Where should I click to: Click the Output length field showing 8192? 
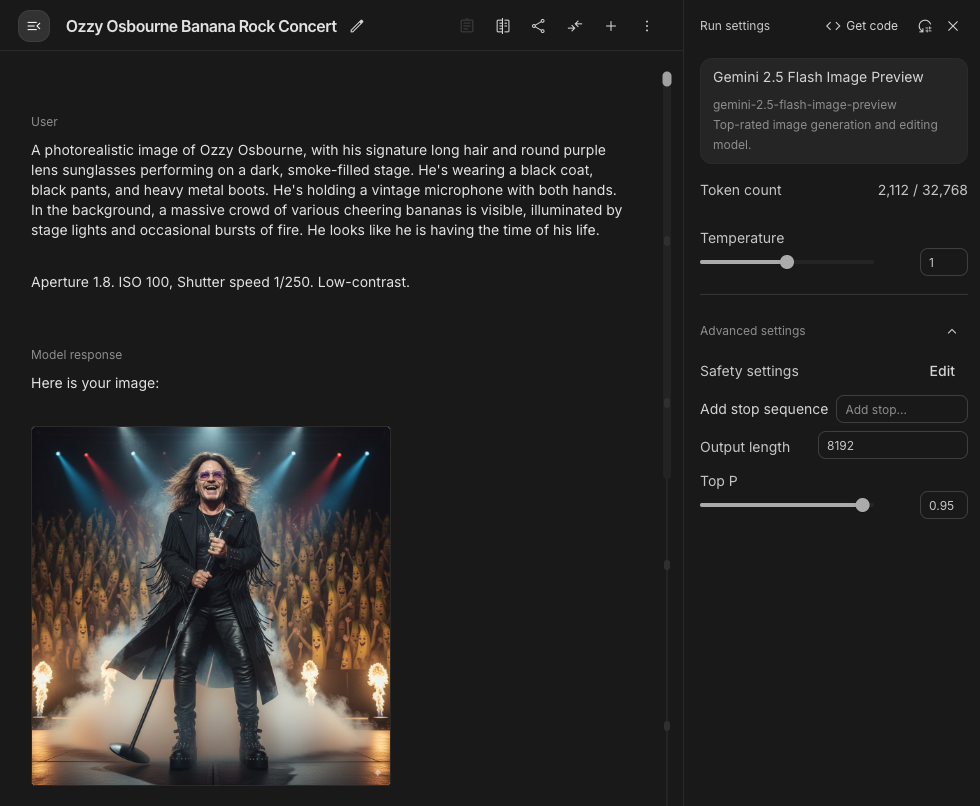pyautogui.click(x=892, y=445)
